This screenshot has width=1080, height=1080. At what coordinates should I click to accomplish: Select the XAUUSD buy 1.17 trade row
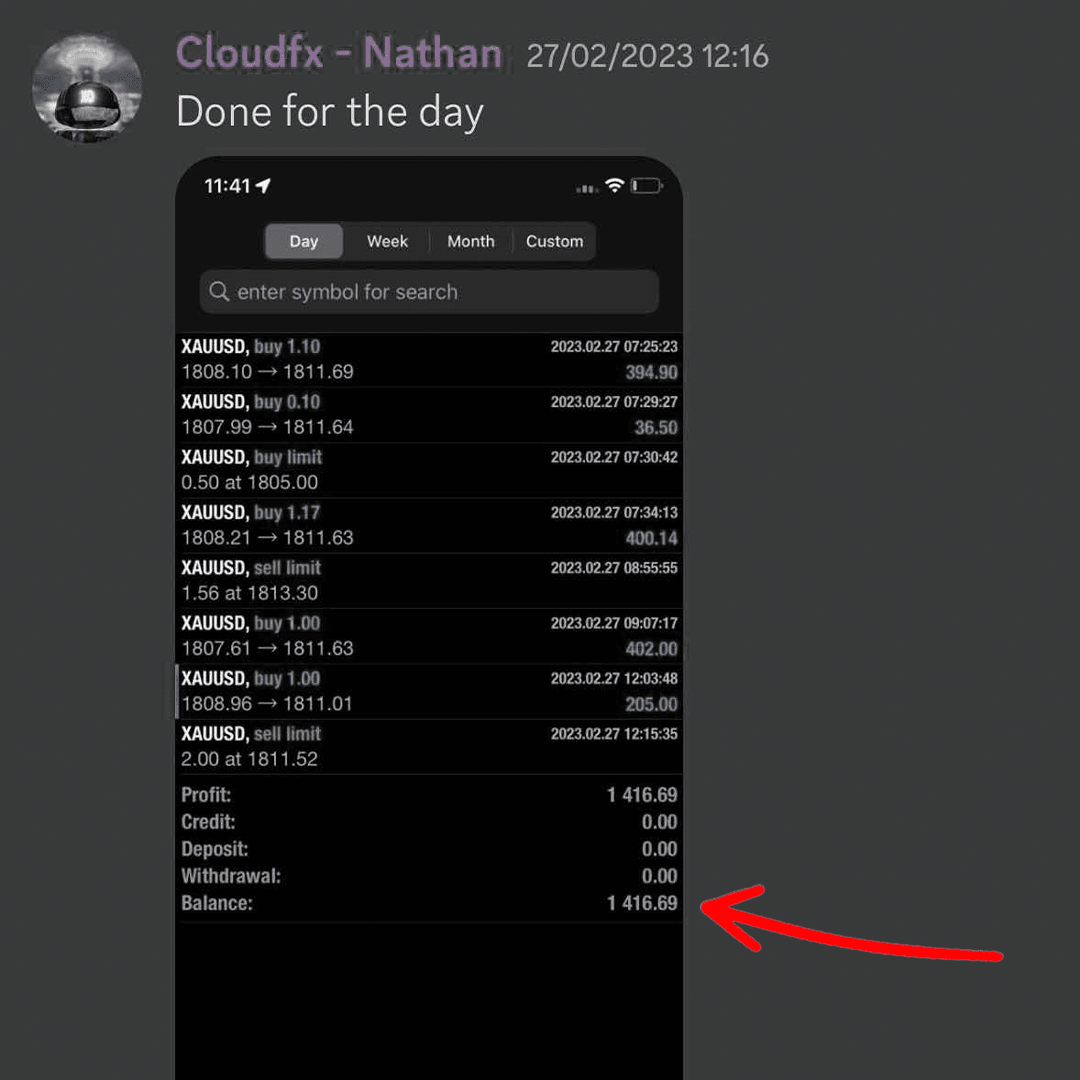429,526
